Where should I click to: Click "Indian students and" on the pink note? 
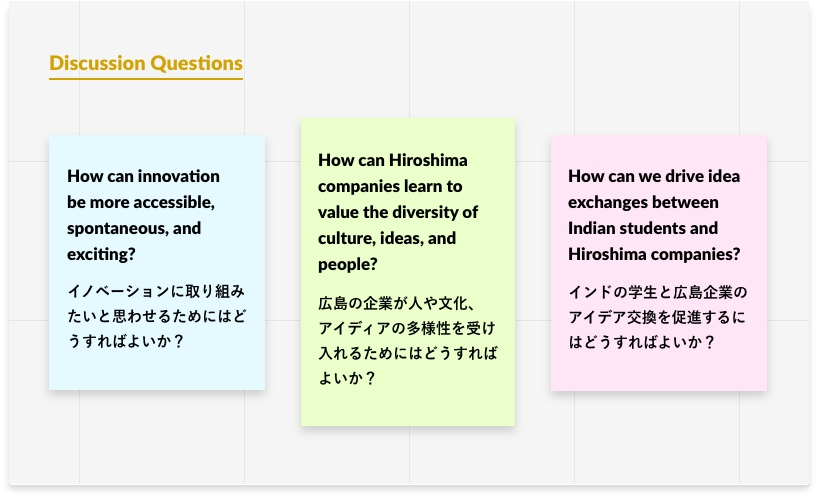[643, 228]
